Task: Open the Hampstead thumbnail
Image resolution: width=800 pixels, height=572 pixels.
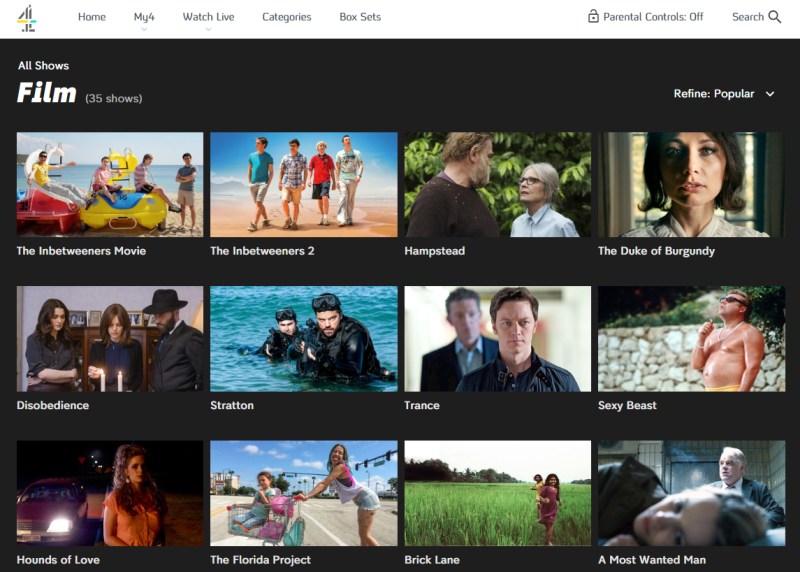Action: coord(497,184)
